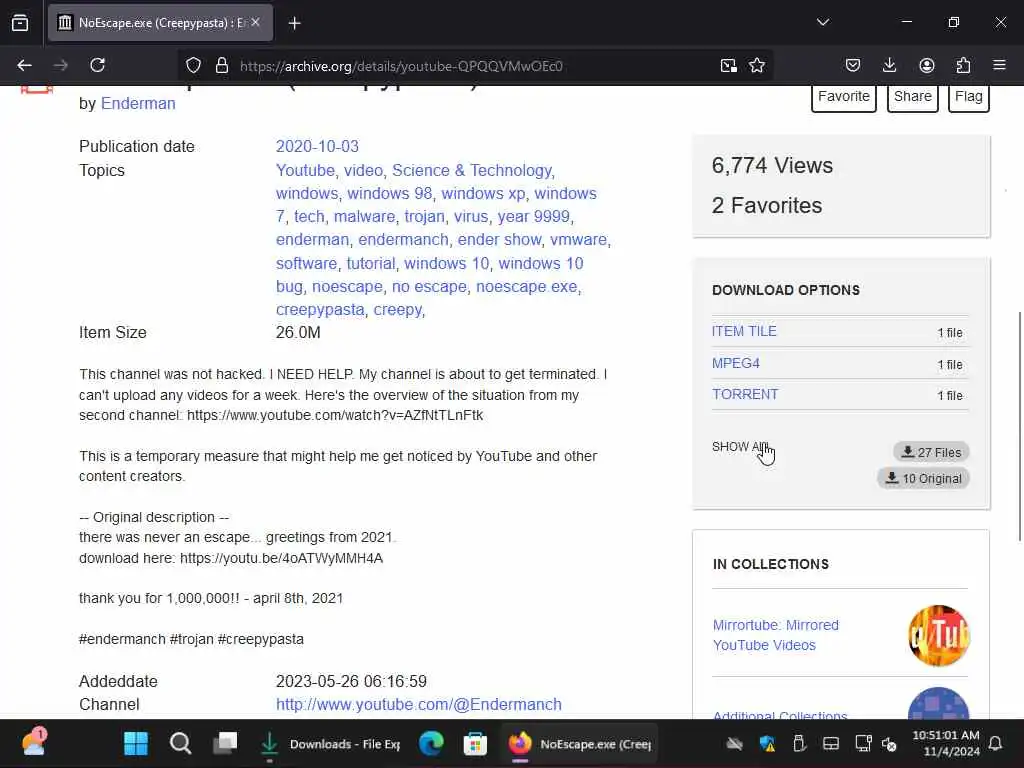Click the picture-in-picture icon in address bar
Image resolution: width=1024 pixels, height=768 pixels.
728,65
